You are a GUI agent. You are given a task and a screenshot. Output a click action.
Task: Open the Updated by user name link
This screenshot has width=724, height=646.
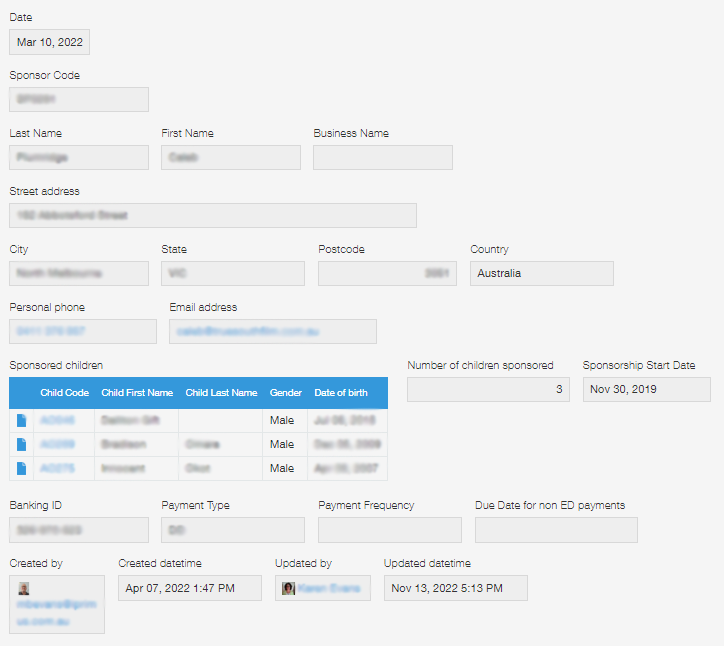(330, 588)
